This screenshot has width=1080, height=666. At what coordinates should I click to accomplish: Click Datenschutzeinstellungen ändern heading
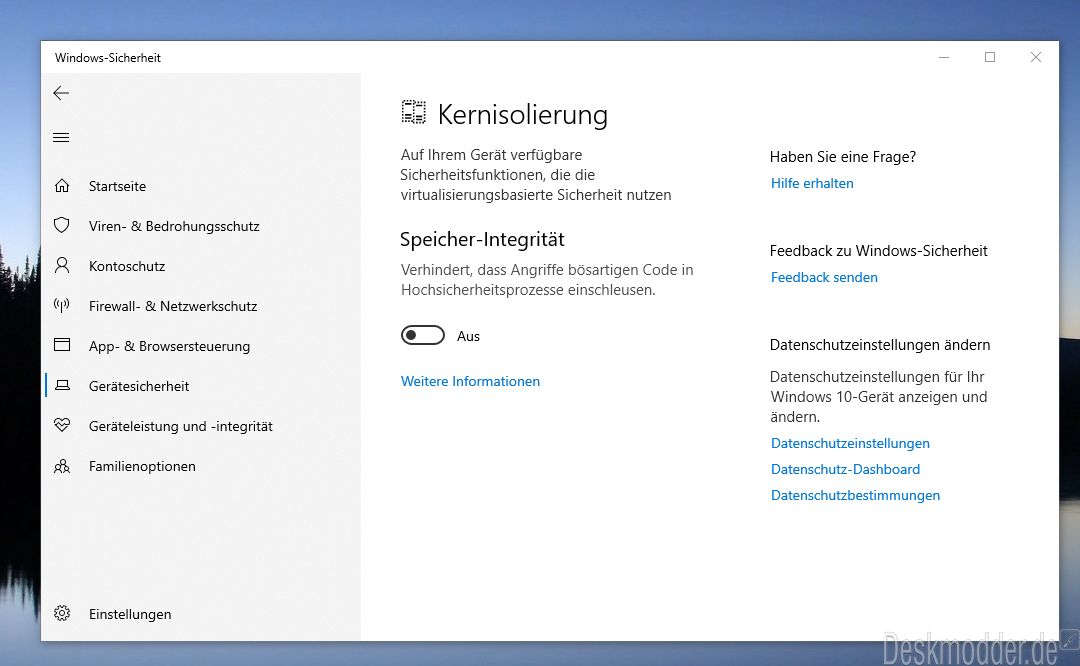point(880,344)
